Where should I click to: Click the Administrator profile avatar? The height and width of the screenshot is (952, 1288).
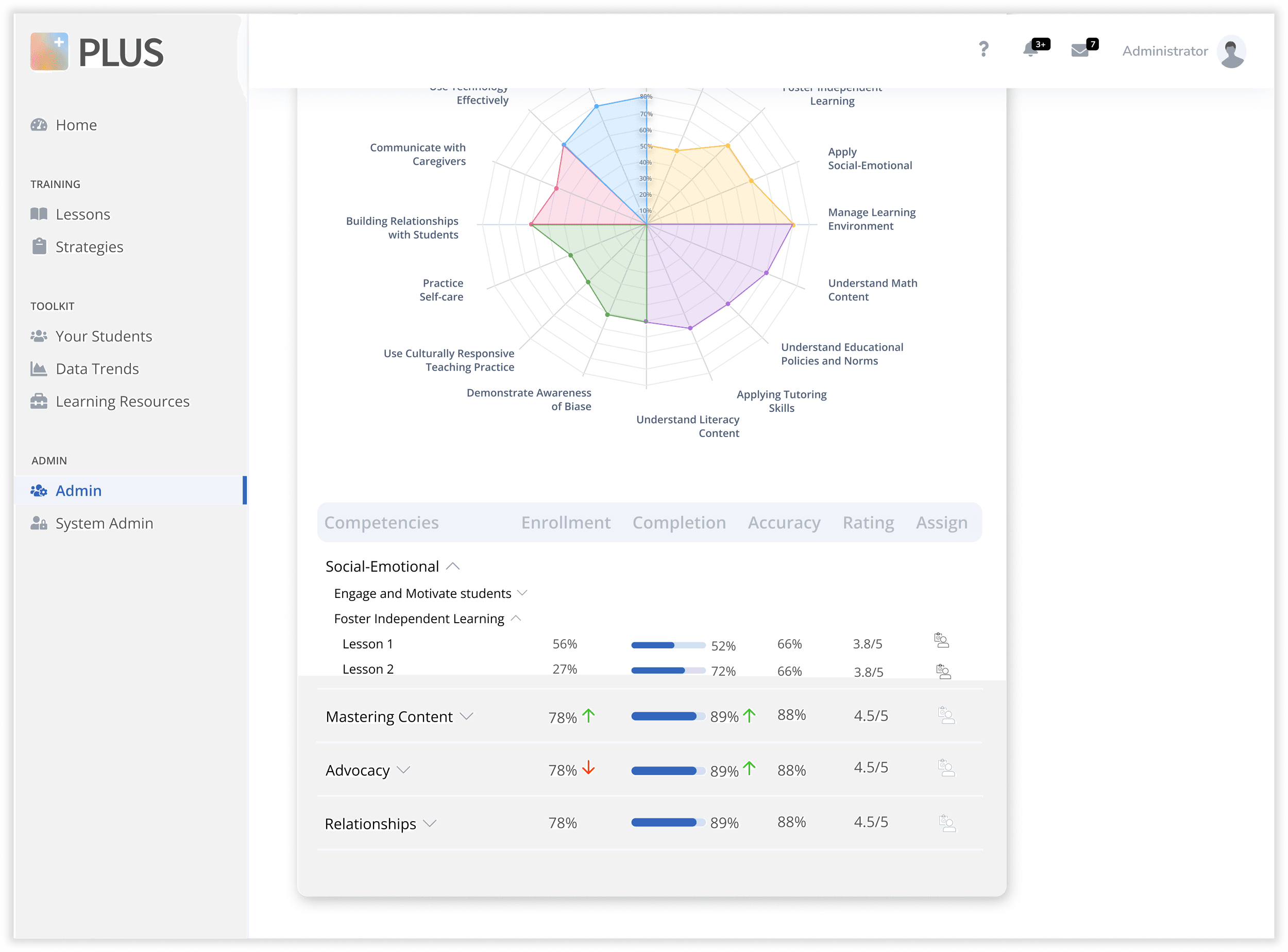click(1231, 52)
